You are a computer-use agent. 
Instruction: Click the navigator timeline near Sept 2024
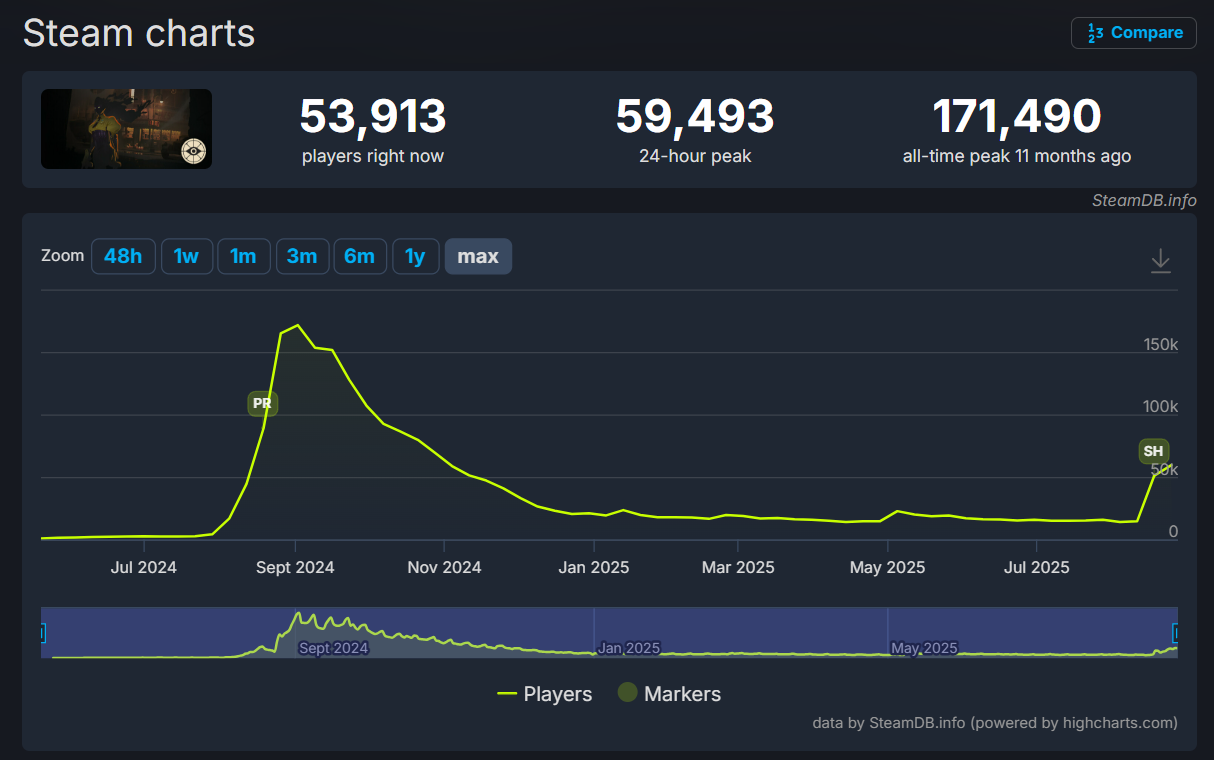click(333, 648)
